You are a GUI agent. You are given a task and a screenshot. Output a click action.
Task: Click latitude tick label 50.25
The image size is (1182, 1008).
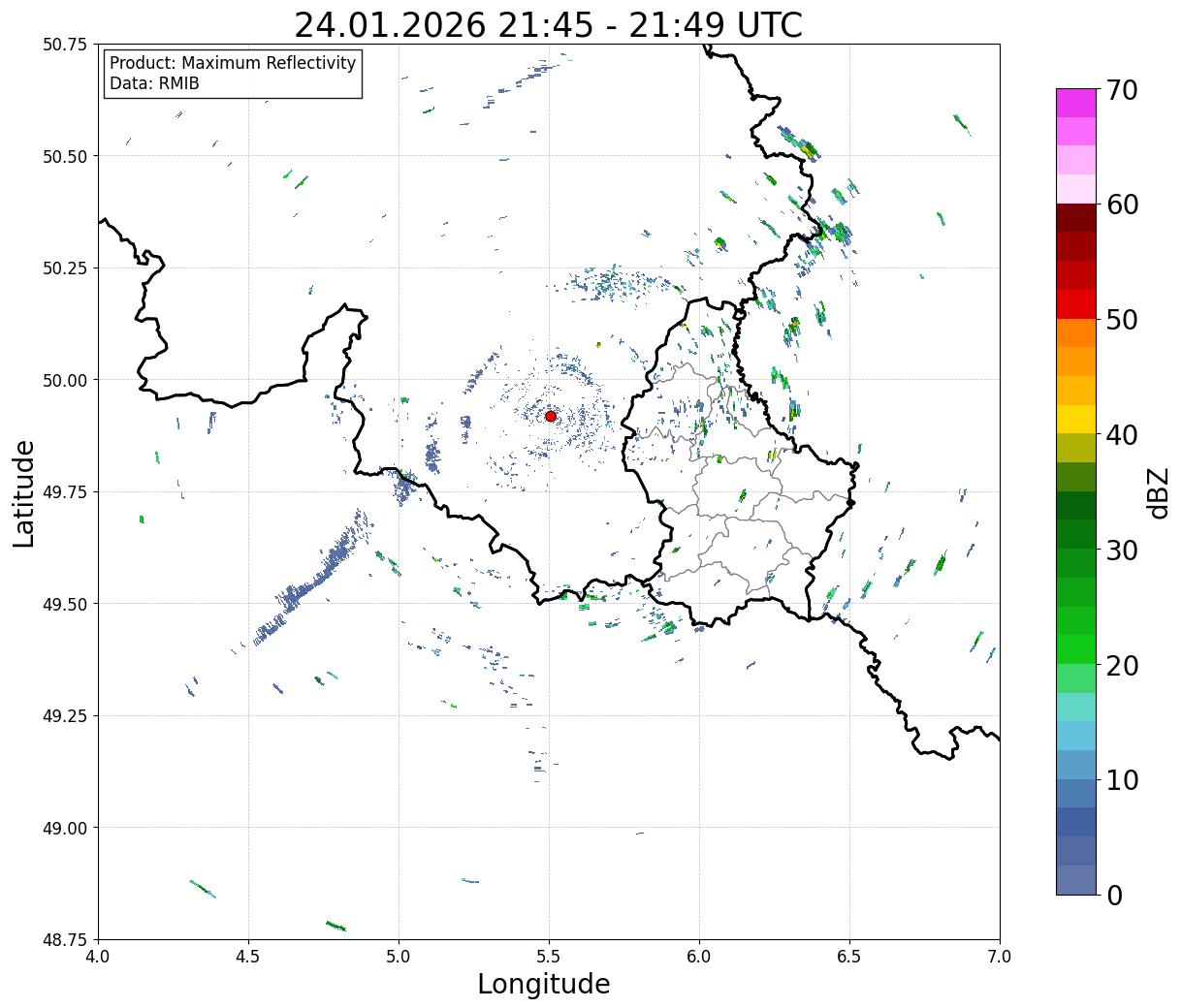[x=65, y=268]
